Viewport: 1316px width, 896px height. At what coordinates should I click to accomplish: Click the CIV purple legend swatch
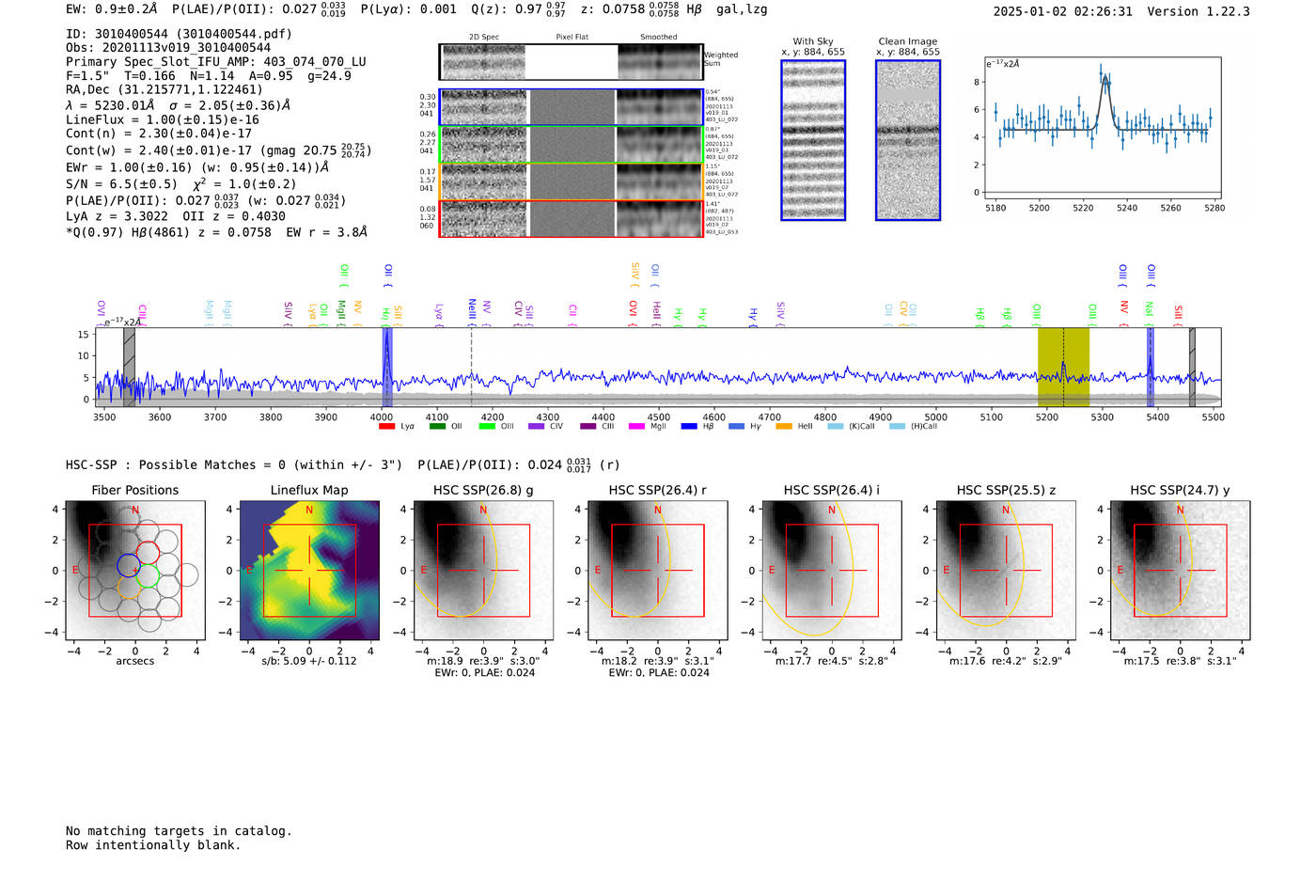537,427
